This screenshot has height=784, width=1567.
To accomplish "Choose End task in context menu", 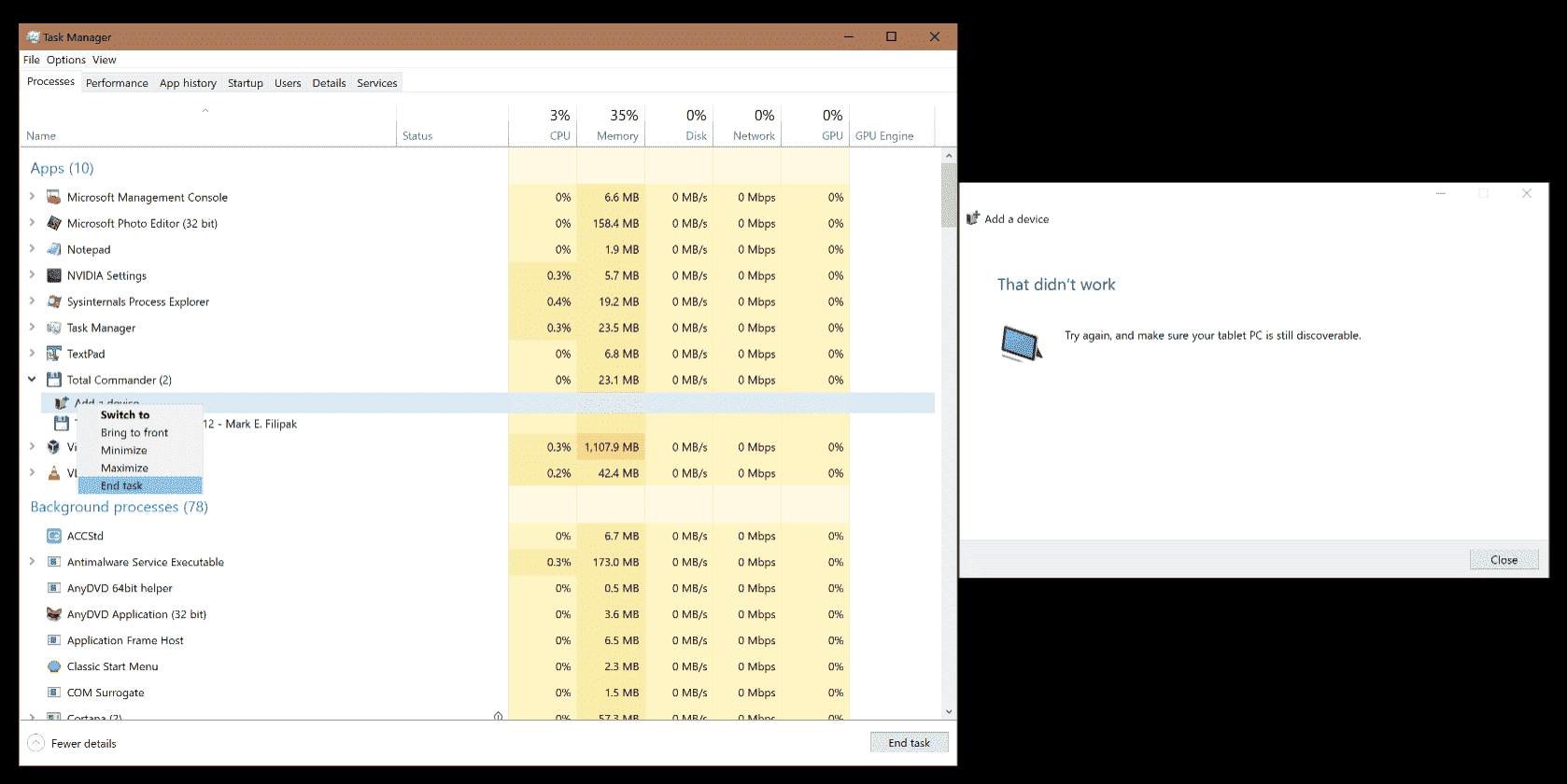I will pyautogui.click(x=140, y=485).
